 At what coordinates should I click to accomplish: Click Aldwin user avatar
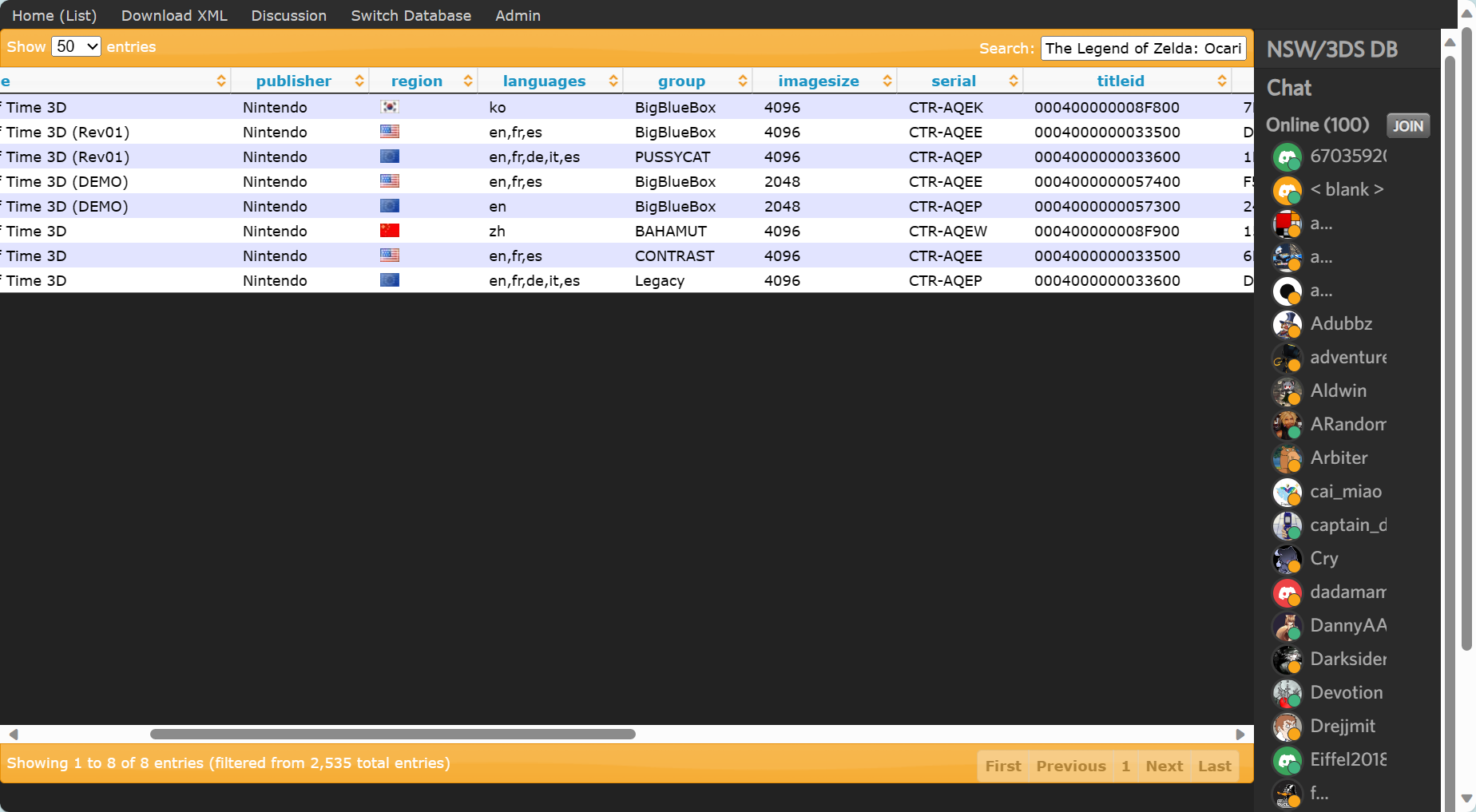point(1287,392)
